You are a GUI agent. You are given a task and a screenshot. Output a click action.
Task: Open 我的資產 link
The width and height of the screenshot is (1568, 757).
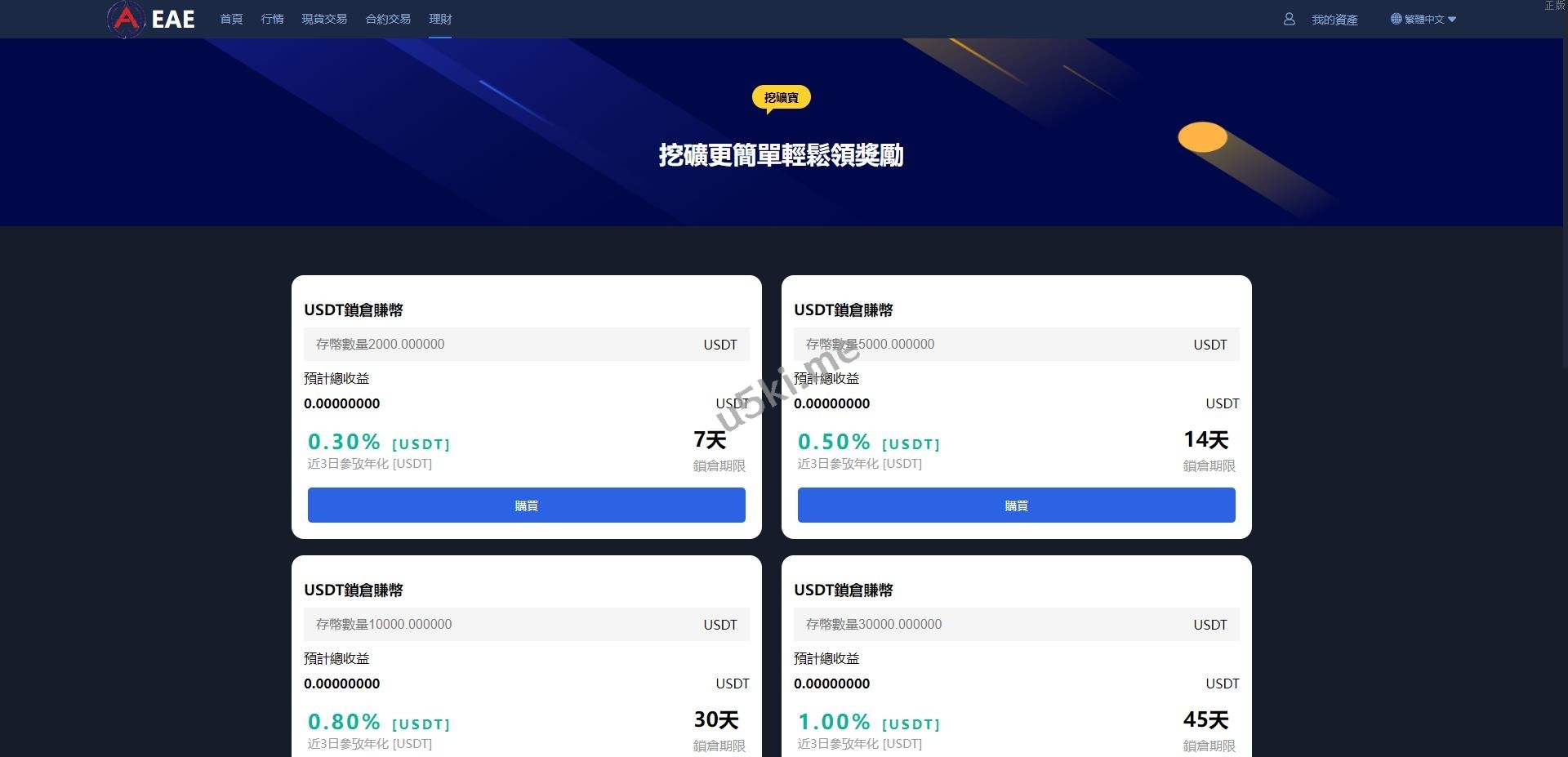pyautogui.click(x=1334, y=20)
